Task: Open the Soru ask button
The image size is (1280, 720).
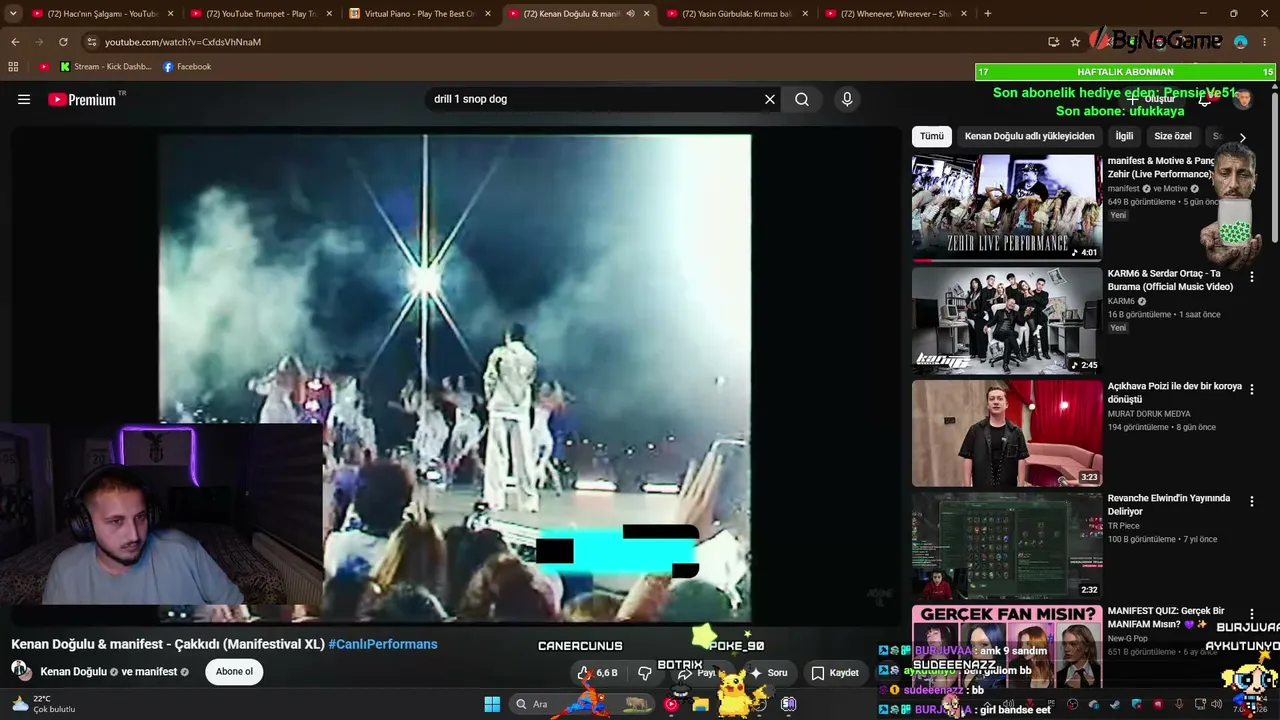Action: tap(768, 673)
